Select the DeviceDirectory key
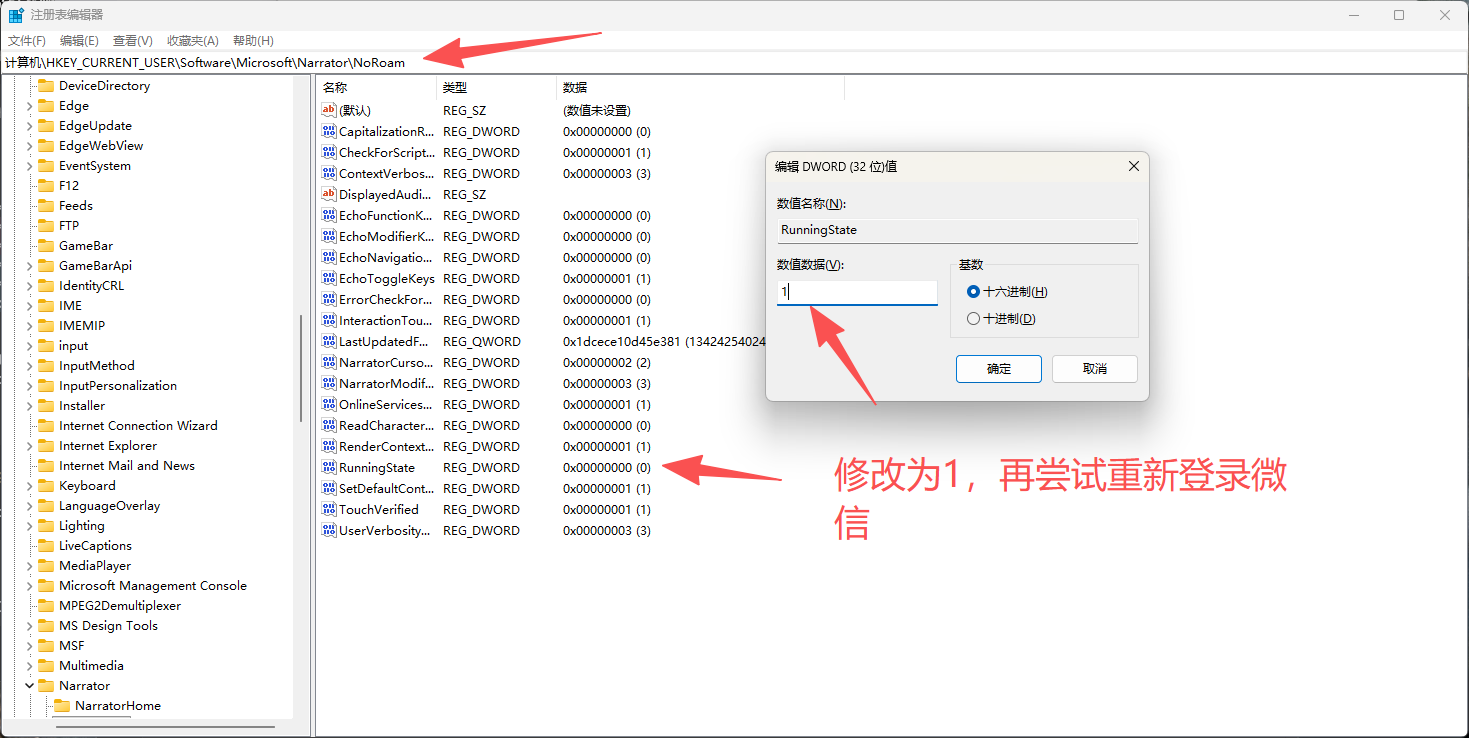The image size is (1469, 738). [104, 85]
